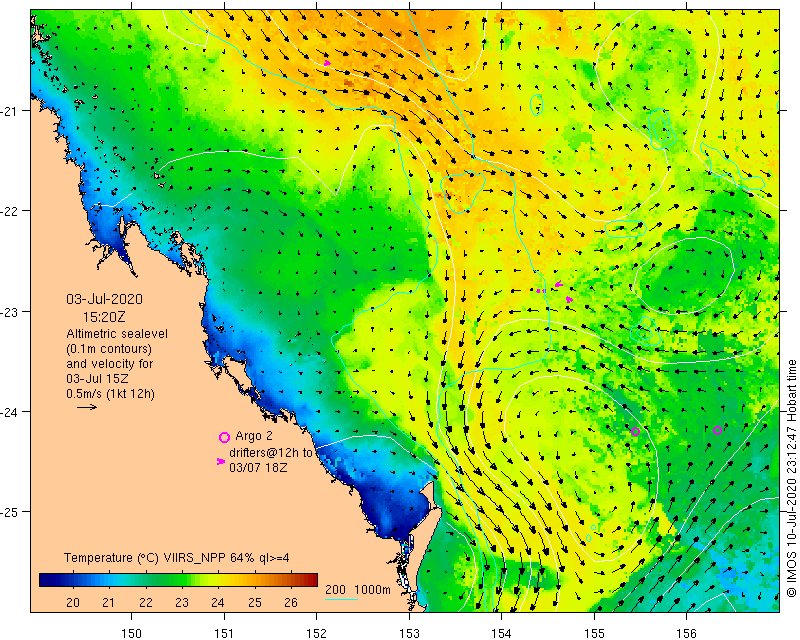Click the longitude axis label '154'
The width and height of the screenshot is (800, 640).
pyautogui.click(x=502, y=633)
